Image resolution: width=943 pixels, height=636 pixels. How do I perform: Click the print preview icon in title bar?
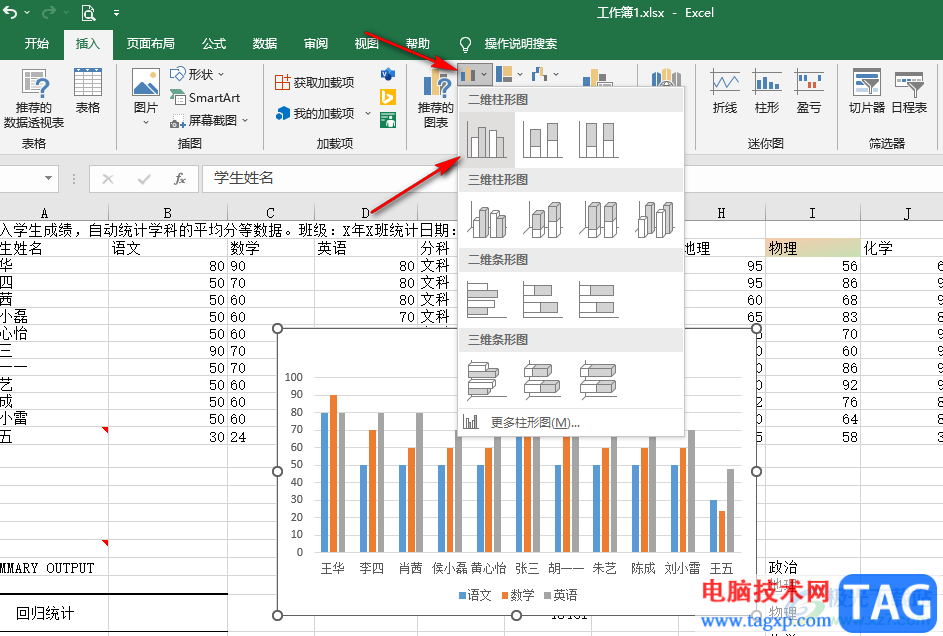(x=88, y=12)
